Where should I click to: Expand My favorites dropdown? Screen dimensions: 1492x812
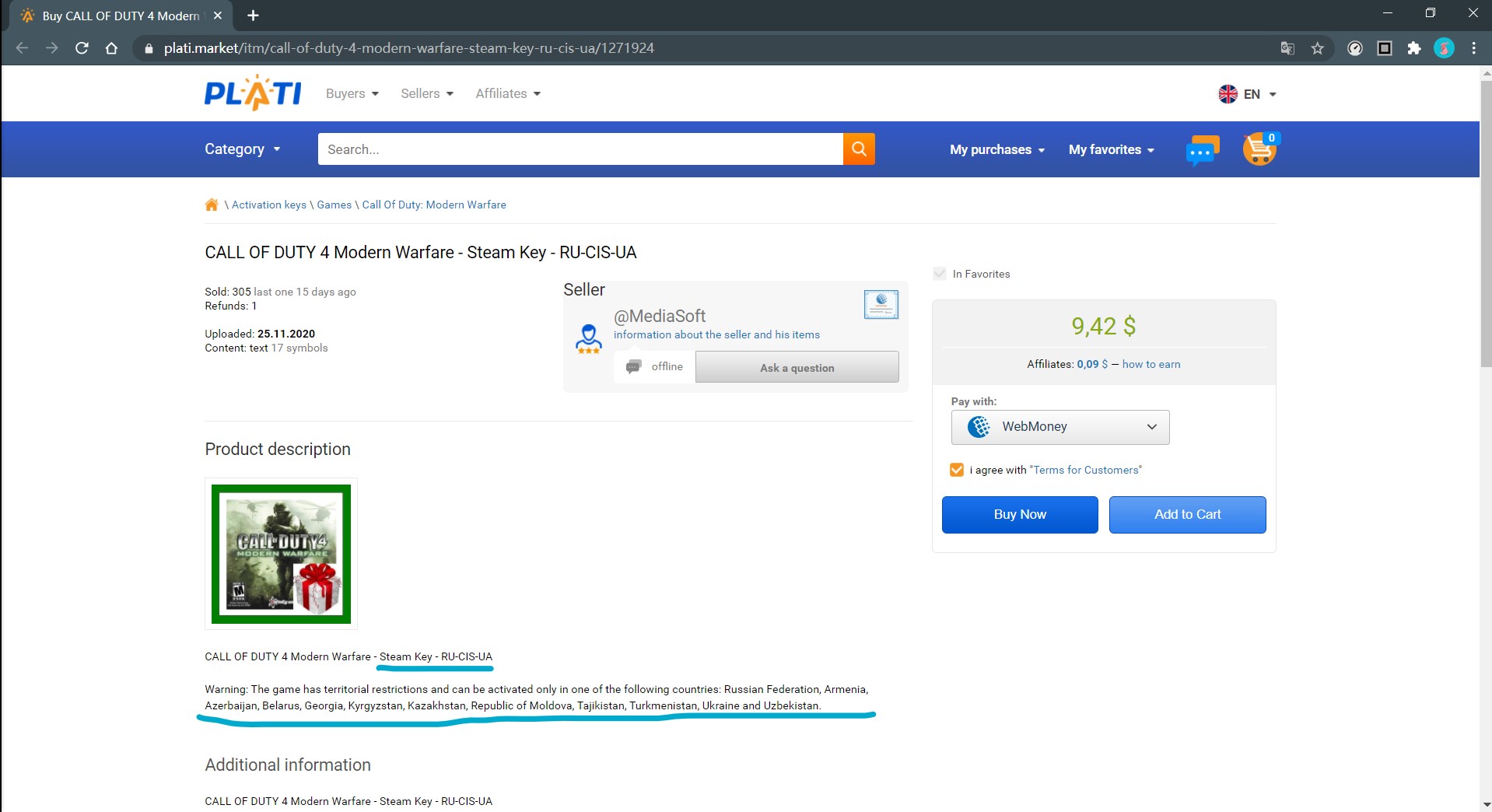[1112, 149]
